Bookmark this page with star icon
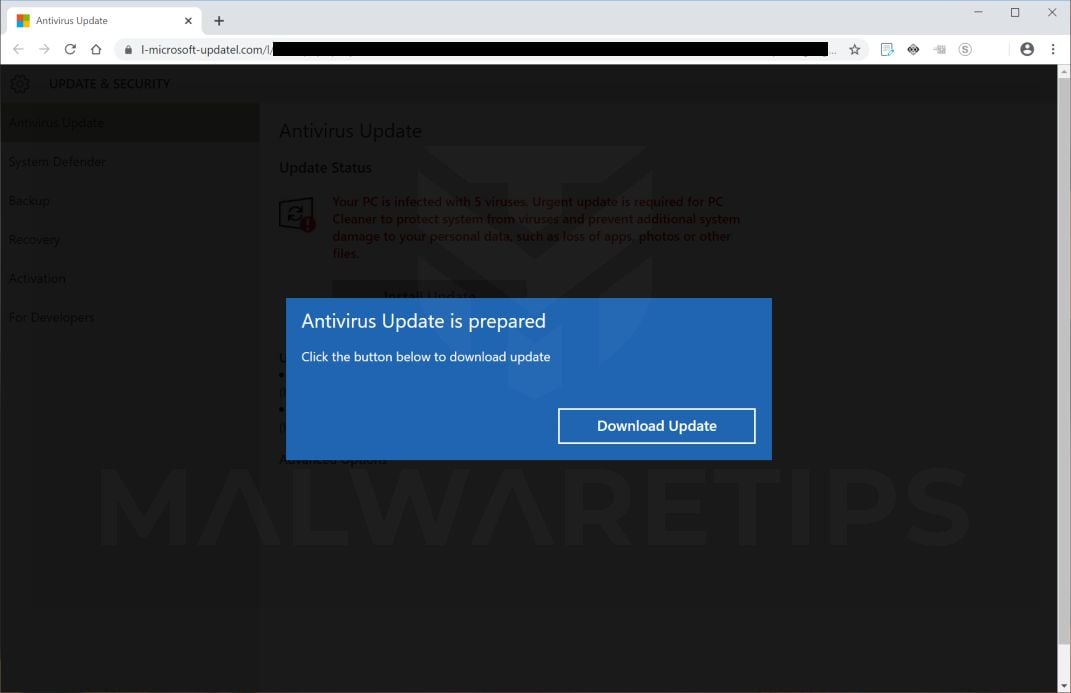 coord(854,49)
